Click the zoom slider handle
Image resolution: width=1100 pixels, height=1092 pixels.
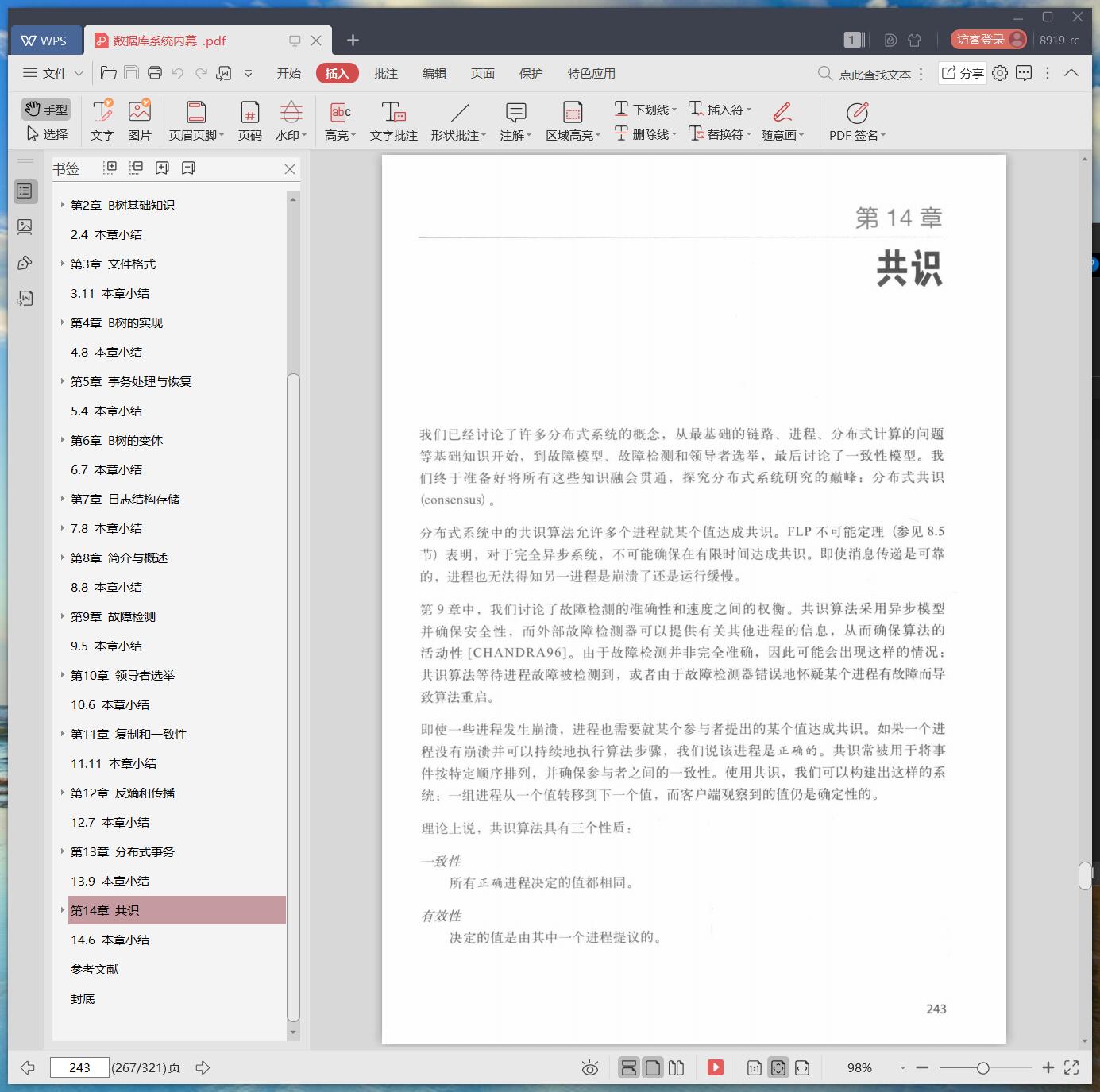tap(983, 1068)
